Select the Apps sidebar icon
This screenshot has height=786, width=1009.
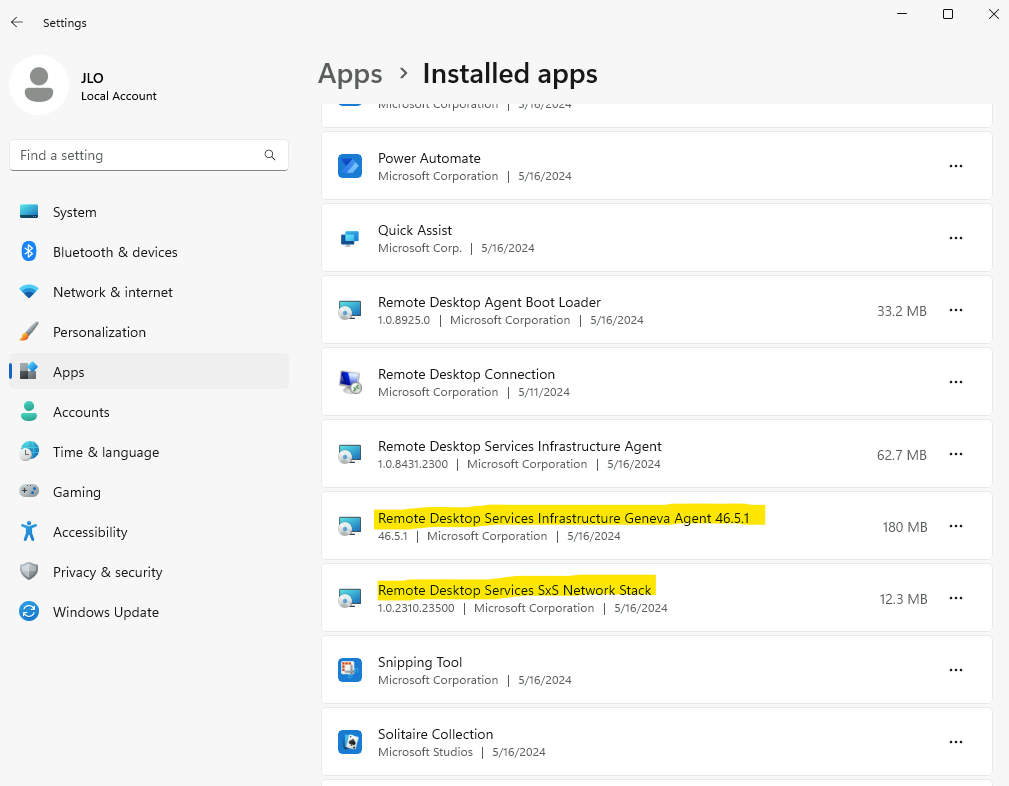29,371
